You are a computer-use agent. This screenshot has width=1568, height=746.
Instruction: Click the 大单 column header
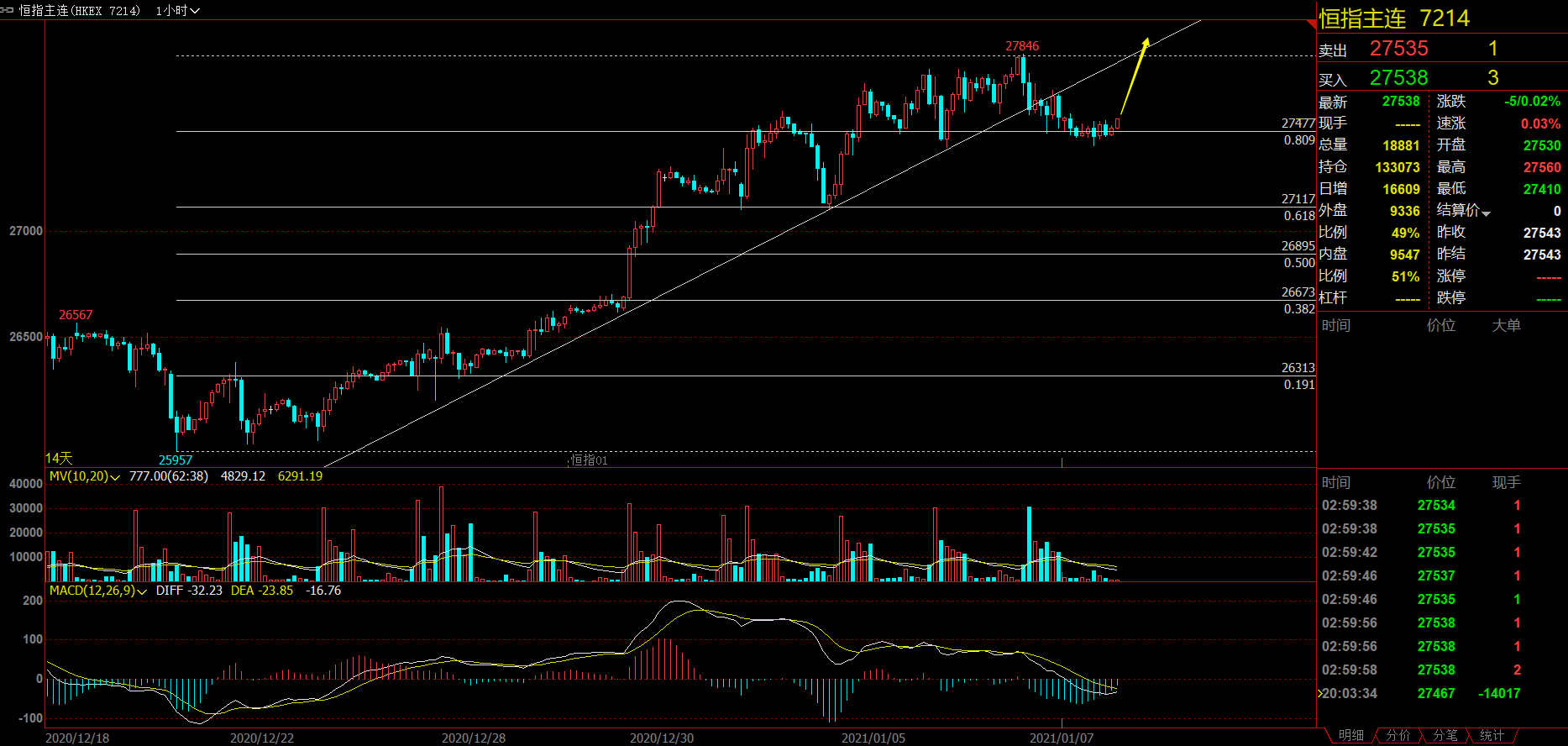(x=1506, y=325)
